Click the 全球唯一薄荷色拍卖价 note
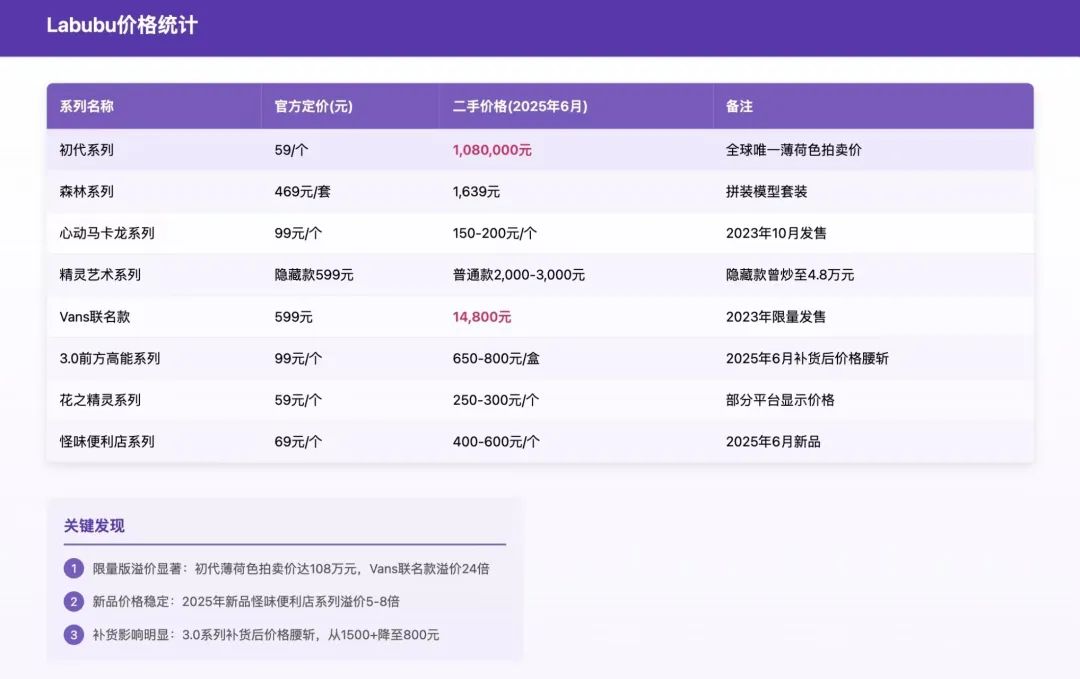The height and width of the screenshot is (679, 1080). click(x=793, y=150)
